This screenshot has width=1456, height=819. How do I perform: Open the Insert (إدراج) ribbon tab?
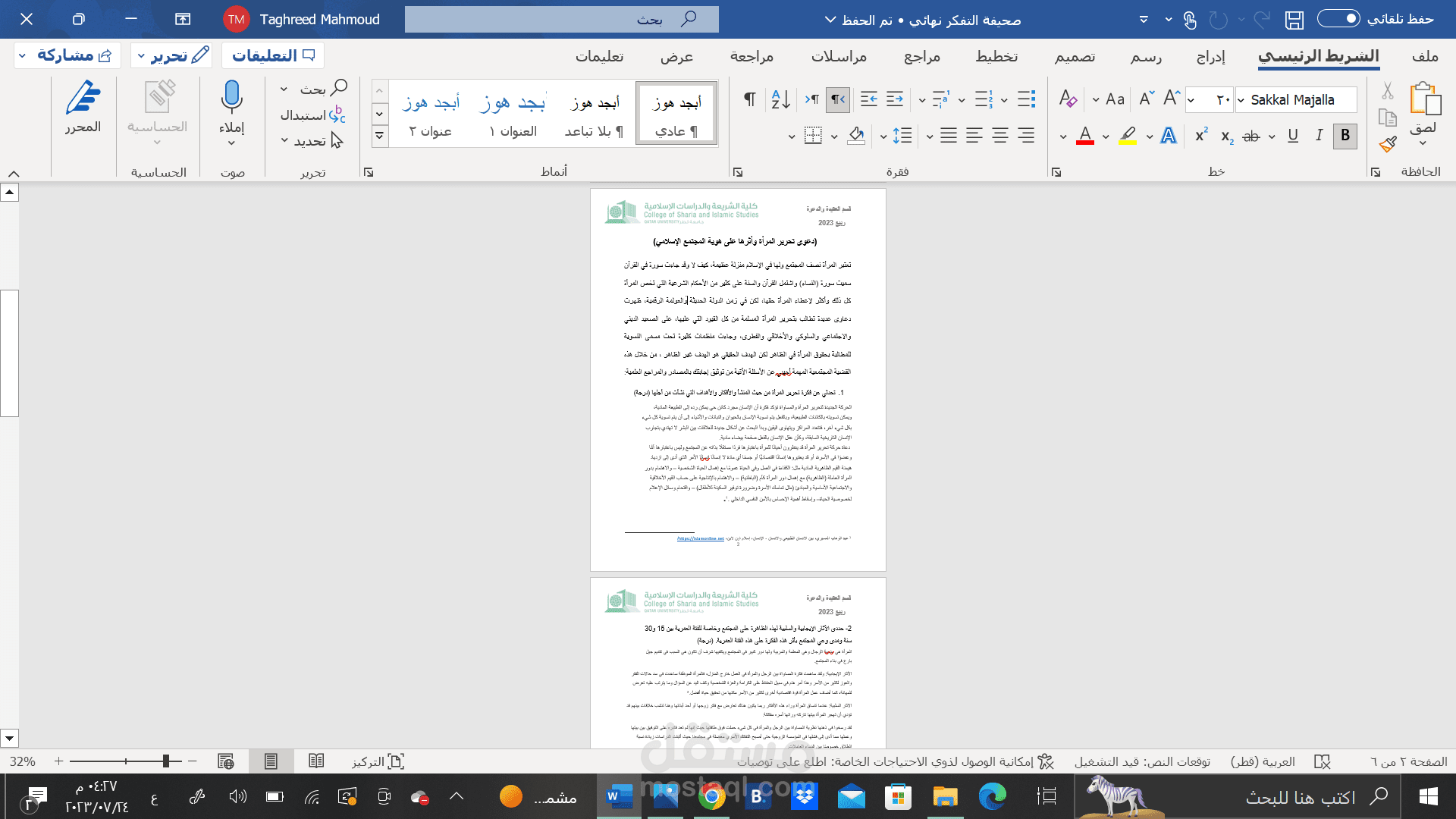[x=1210, y=56]
